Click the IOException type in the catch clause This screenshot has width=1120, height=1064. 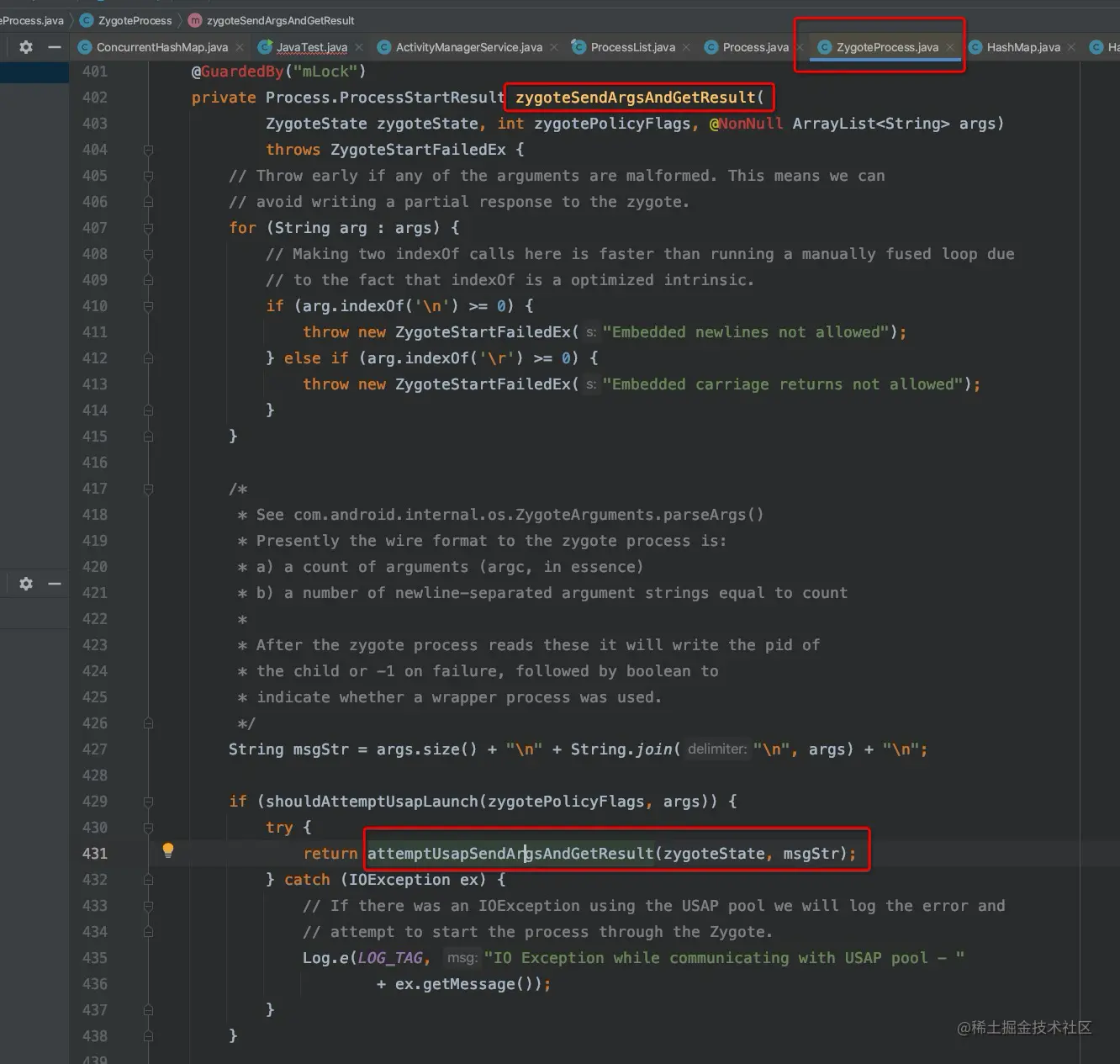point(399,880)
